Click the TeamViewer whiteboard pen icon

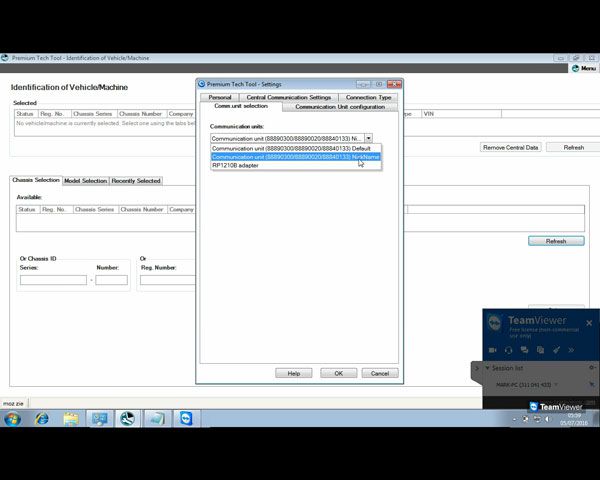tap(557, 350)
